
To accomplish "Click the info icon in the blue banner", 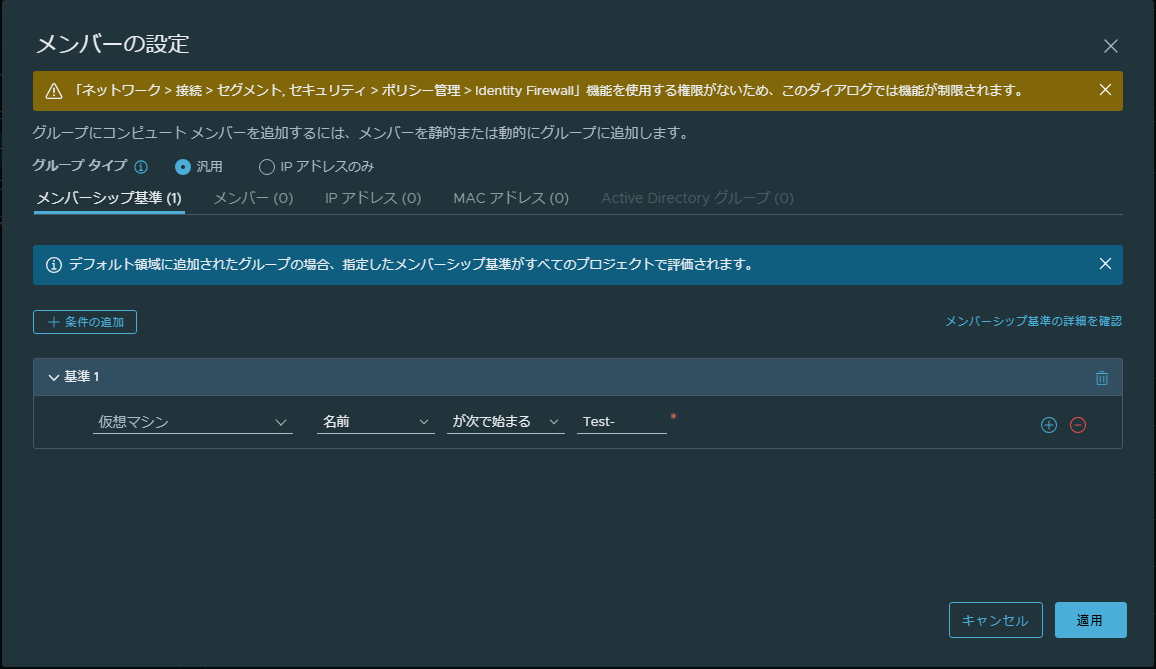I will click(x=54, y=265).
